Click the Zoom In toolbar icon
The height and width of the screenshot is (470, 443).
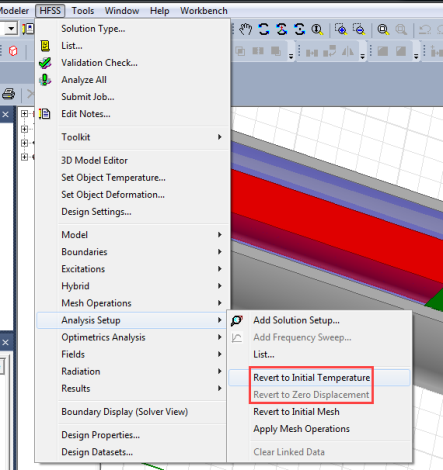(x=341, y=30)
